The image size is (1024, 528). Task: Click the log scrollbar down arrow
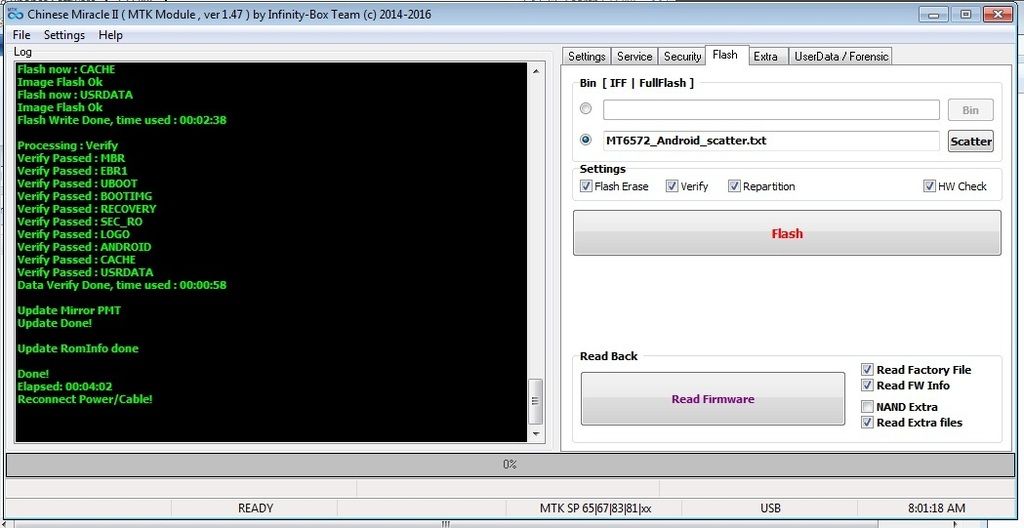coord(536,433)
